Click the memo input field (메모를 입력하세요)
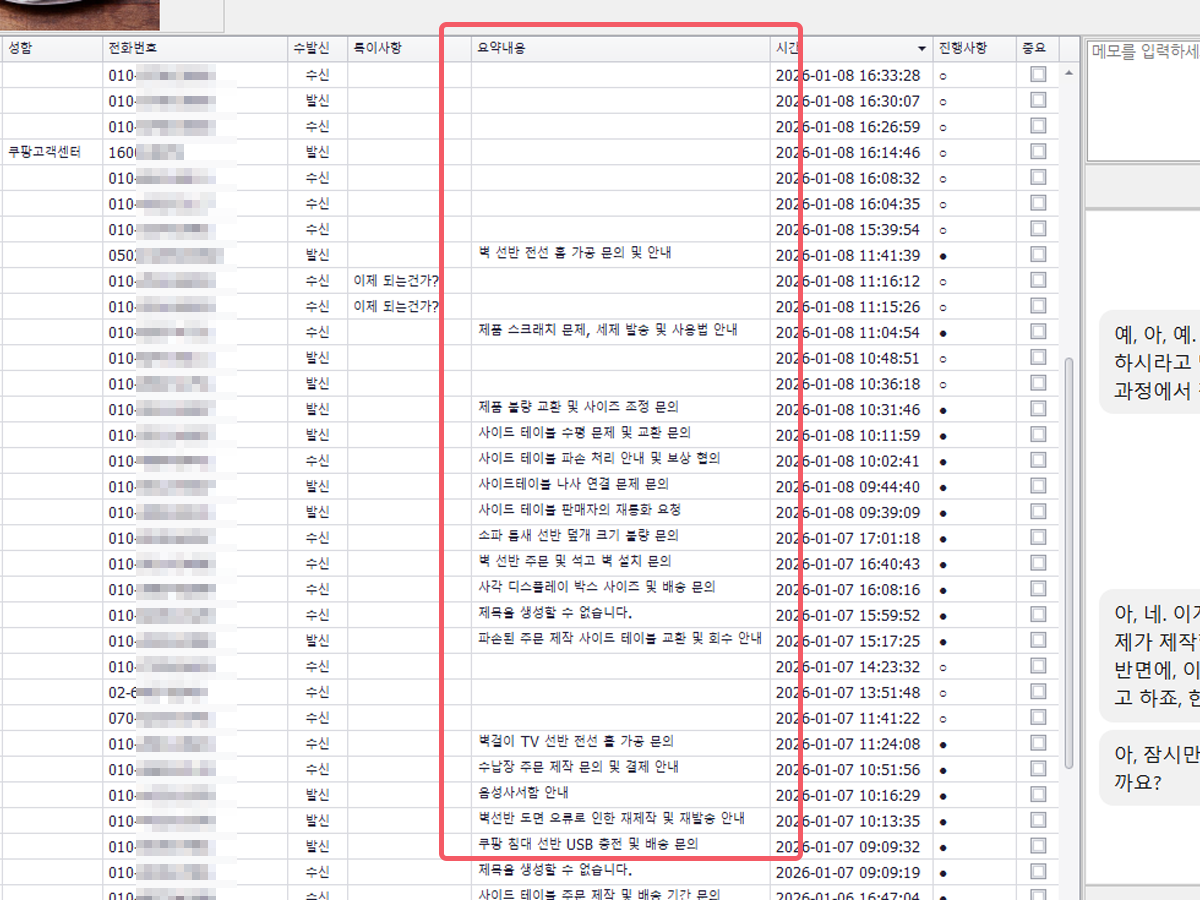Screen dimensions: 1200x900 coord(1143,100)
